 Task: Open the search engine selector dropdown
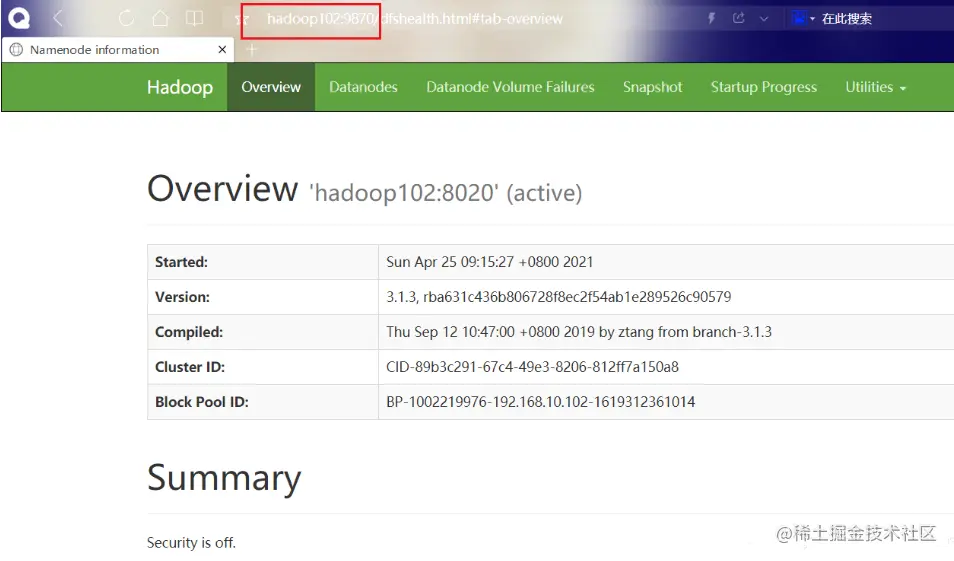804,18
